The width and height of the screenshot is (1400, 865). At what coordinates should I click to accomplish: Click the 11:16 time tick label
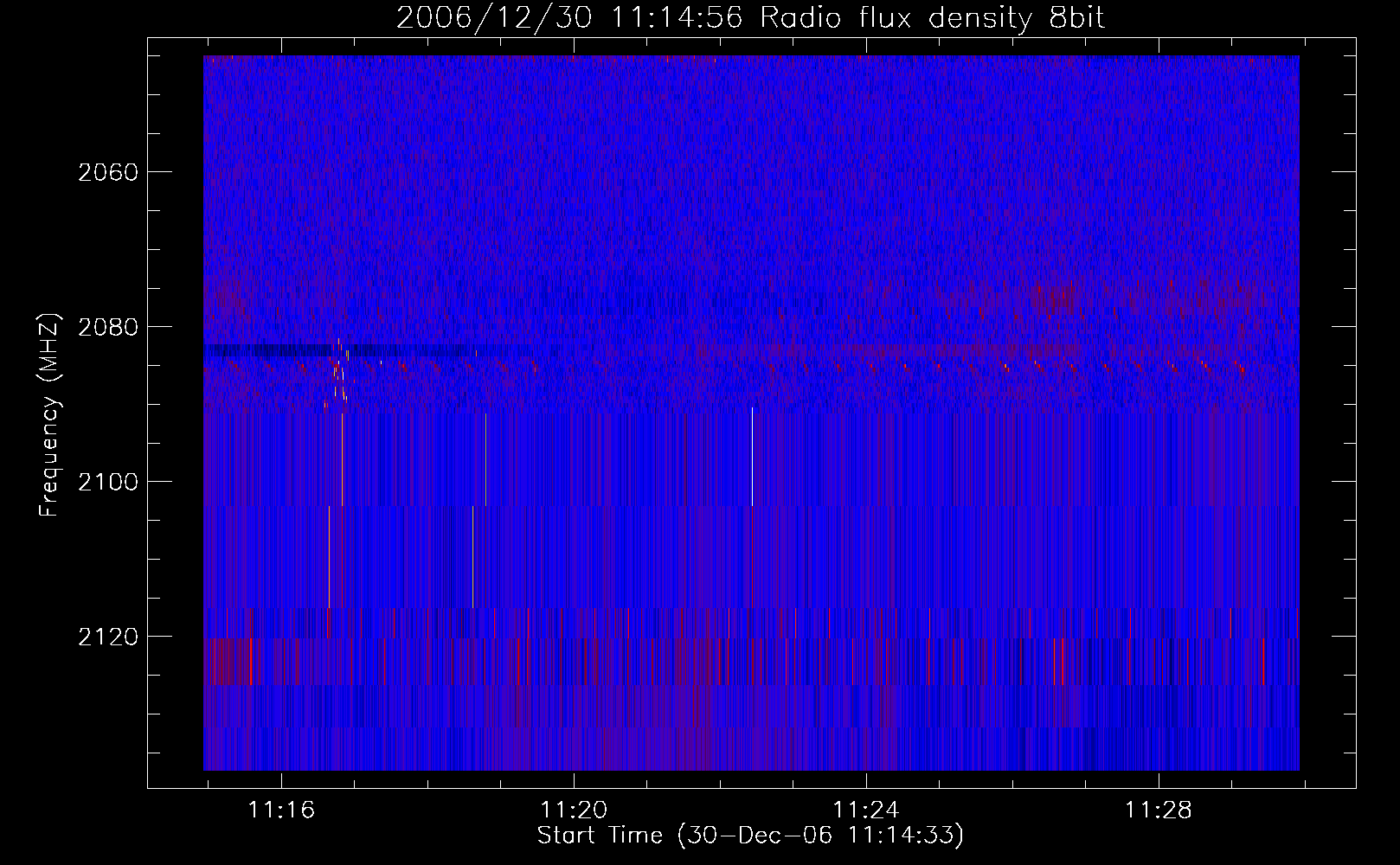[x=281, y=810]
